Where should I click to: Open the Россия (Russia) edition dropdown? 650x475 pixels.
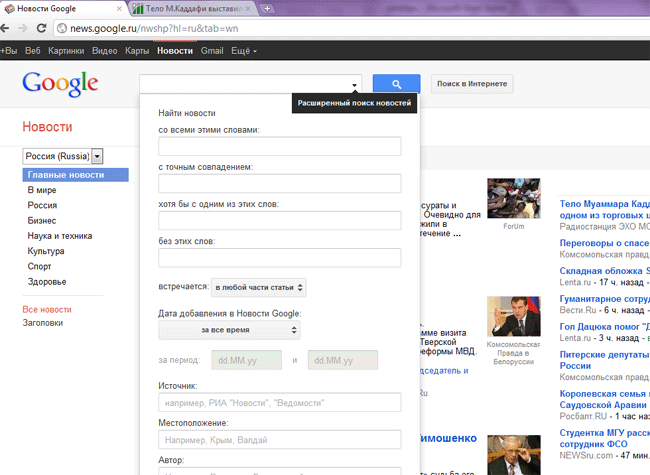(x=97, y=156)
